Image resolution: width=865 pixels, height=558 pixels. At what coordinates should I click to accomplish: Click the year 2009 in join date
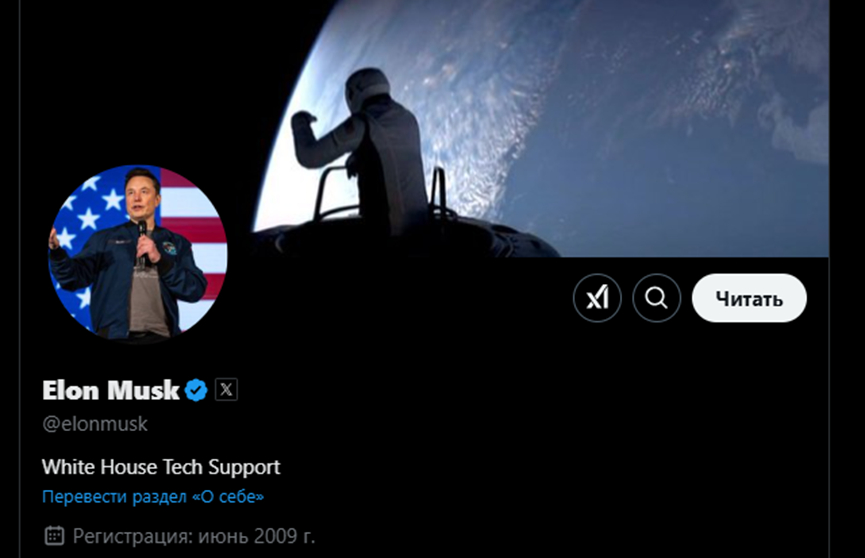click(x=276, y=536)
